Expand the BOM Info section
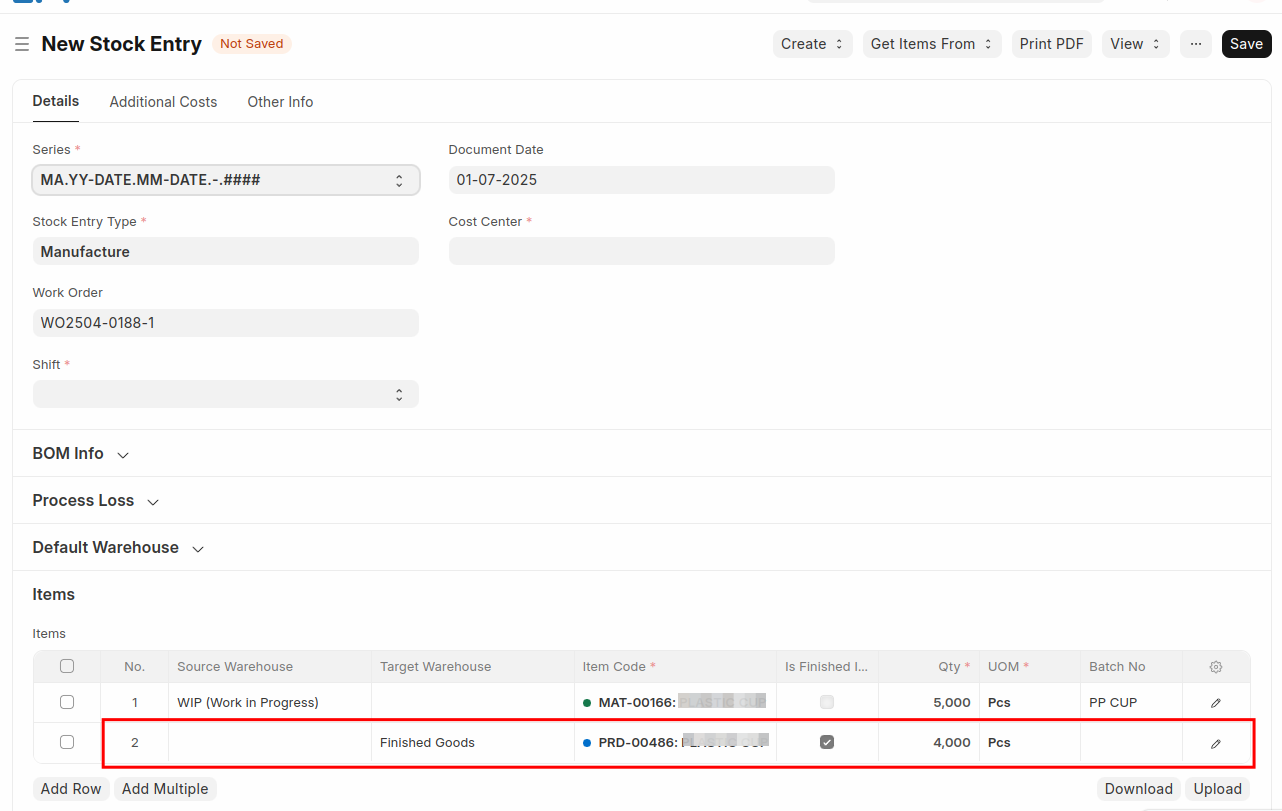 coord(81,454)
